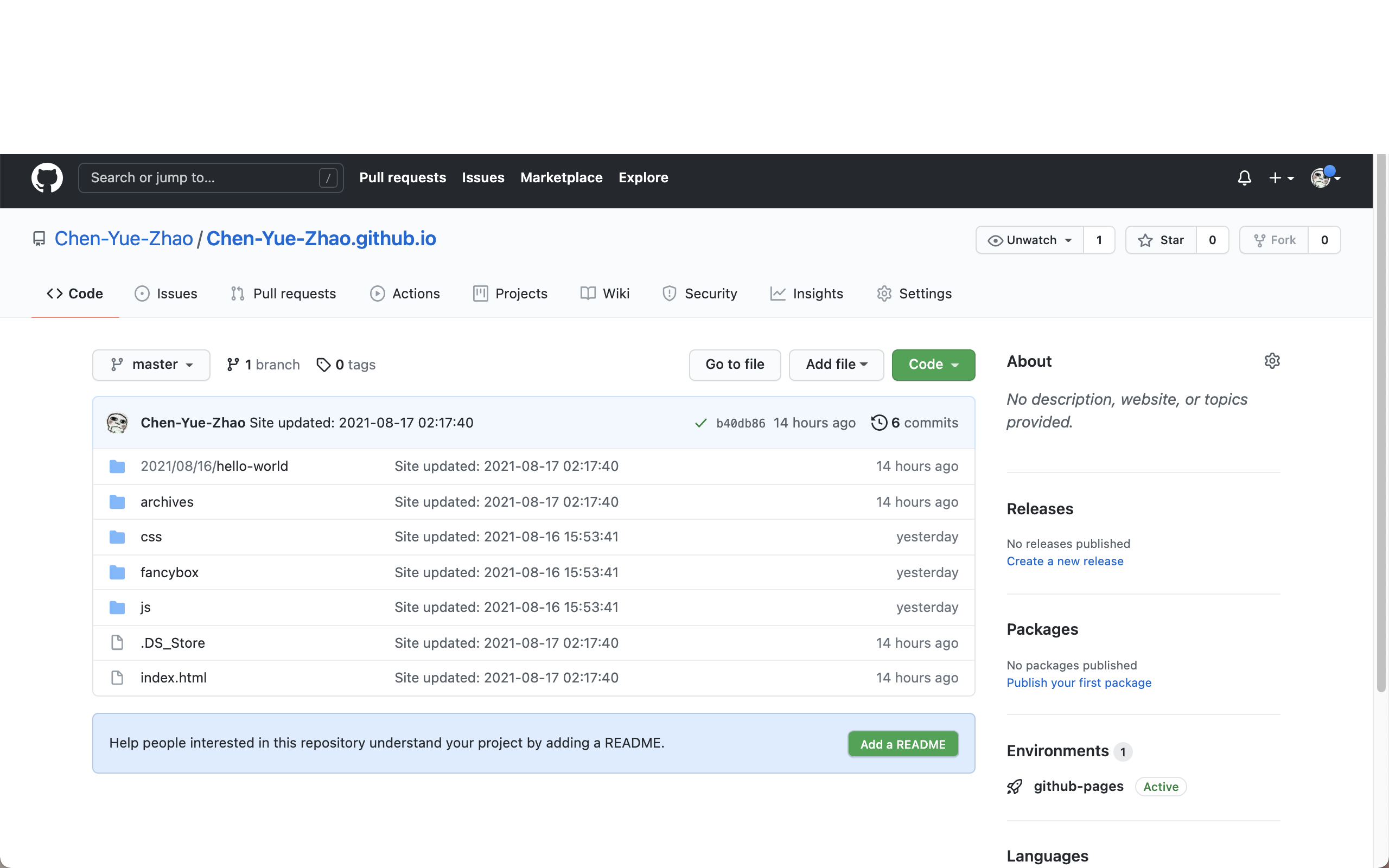Click the folder icon of the css row
The image size is (1389, 868).
[117, 537]
